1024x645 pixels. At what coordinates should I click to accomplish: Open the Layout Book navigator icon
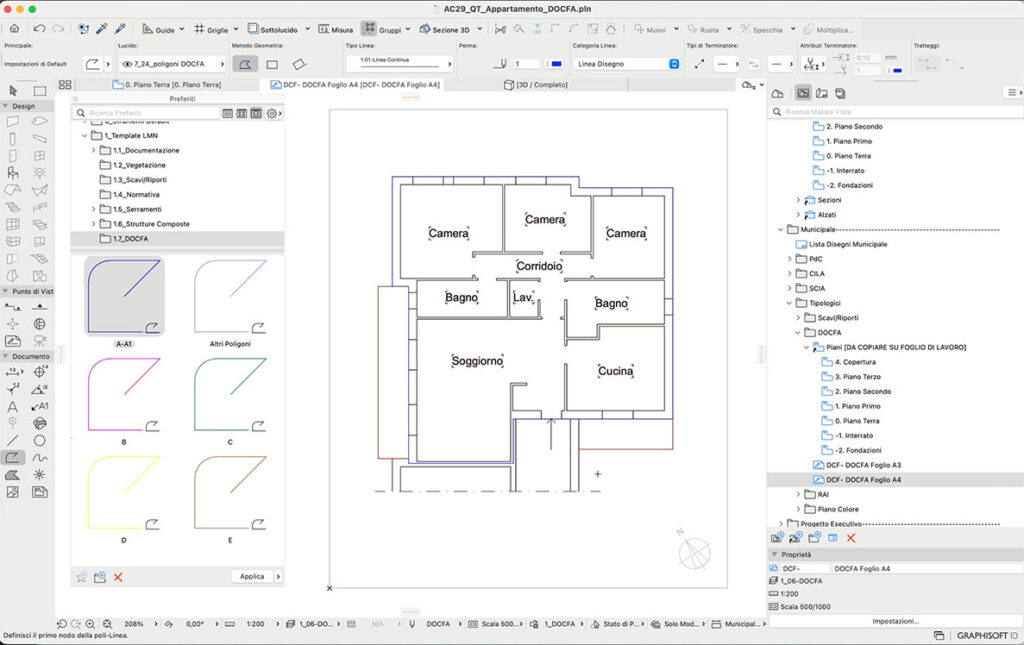click(x=822, y=93)
